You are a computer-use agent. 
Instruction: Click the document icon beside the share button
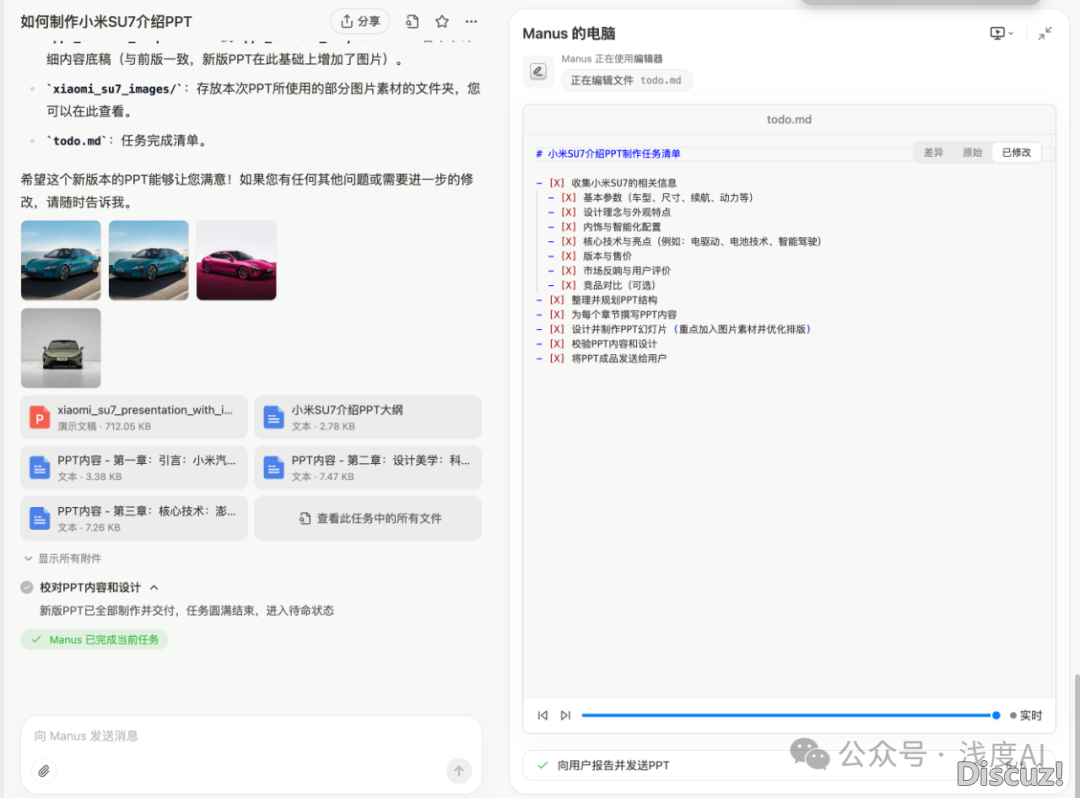[412, 21]
